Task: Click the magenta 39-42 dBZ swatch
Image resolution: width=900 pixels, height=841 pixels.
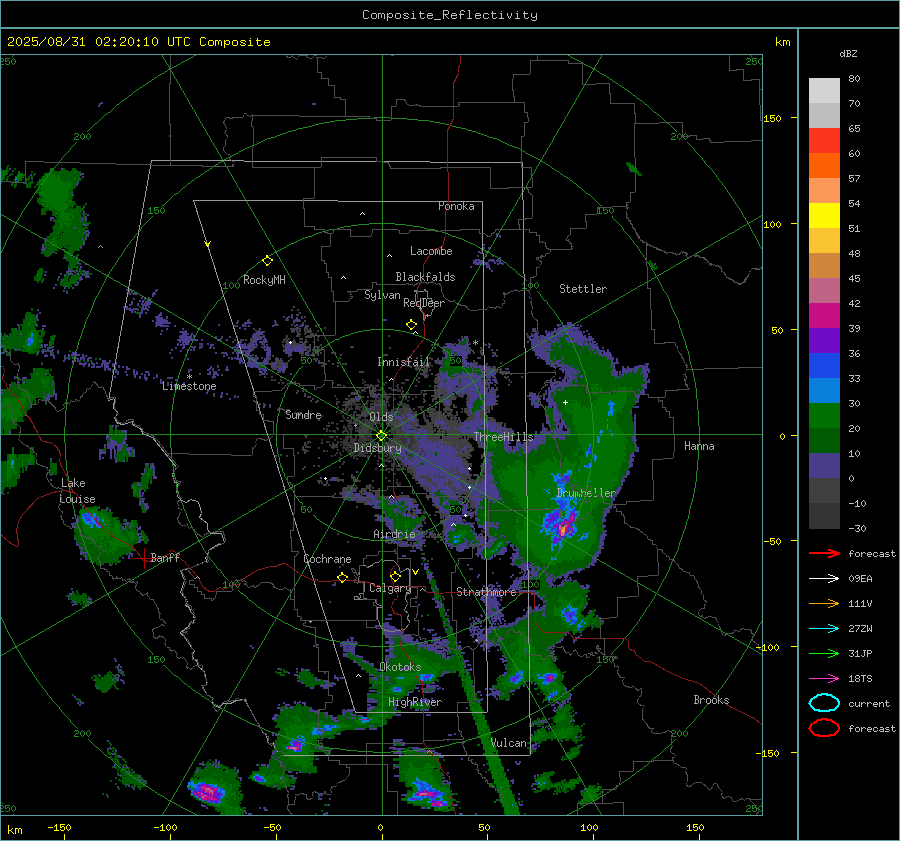Action: pyautogui.click(x=824, y=316)
